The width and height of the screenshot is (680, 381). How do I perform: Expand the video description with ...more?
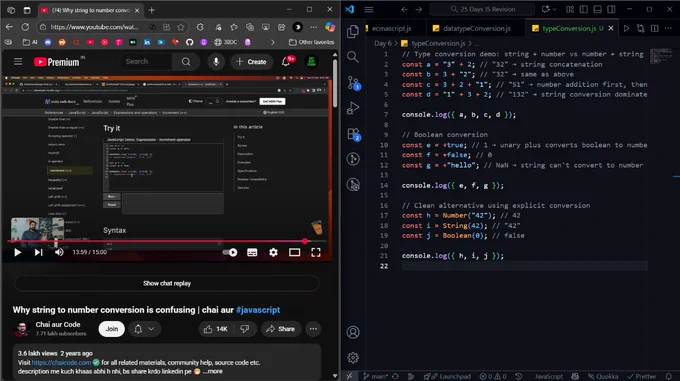pos(212,371)
